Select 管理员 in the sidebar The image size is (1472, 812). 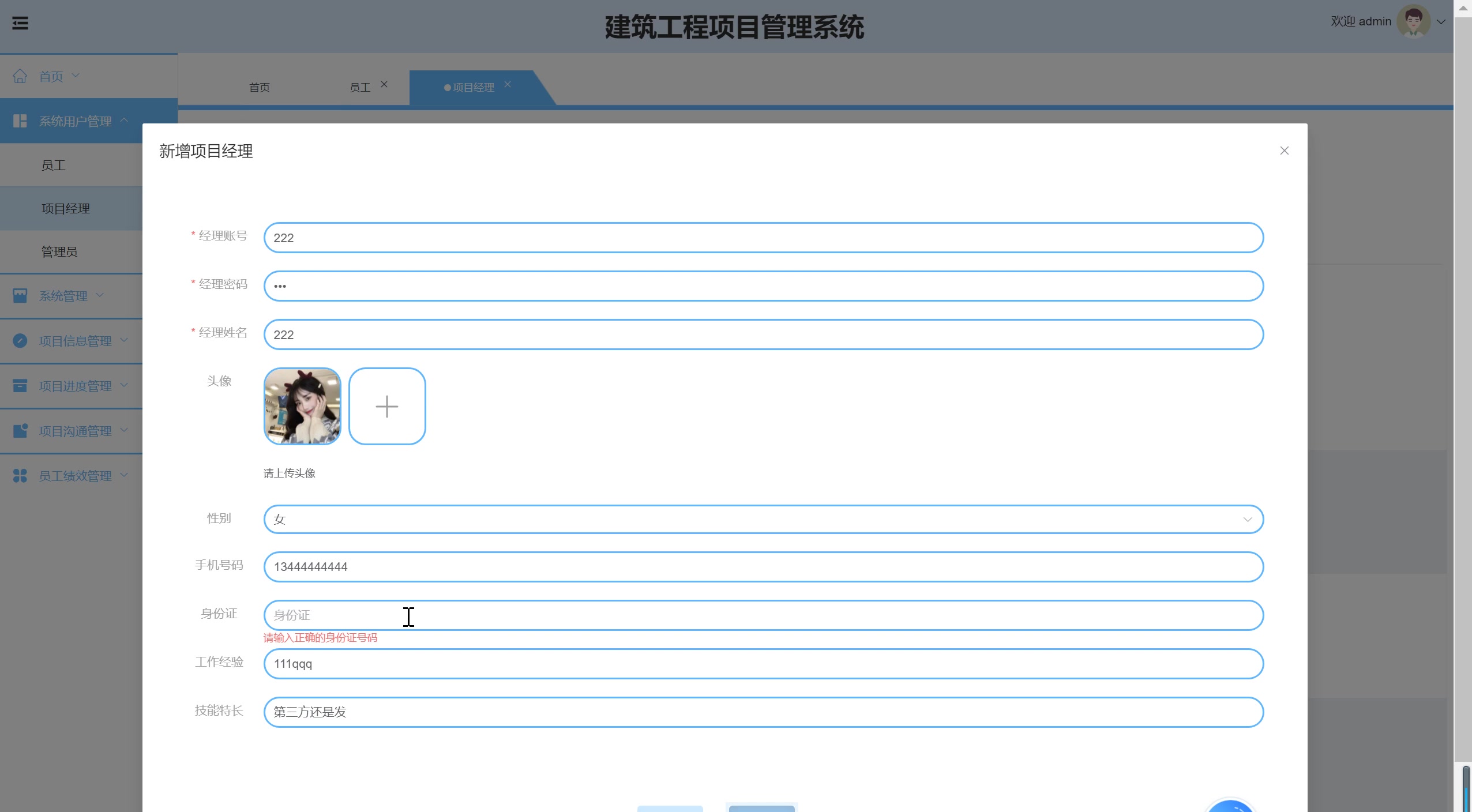click(60, 251)
